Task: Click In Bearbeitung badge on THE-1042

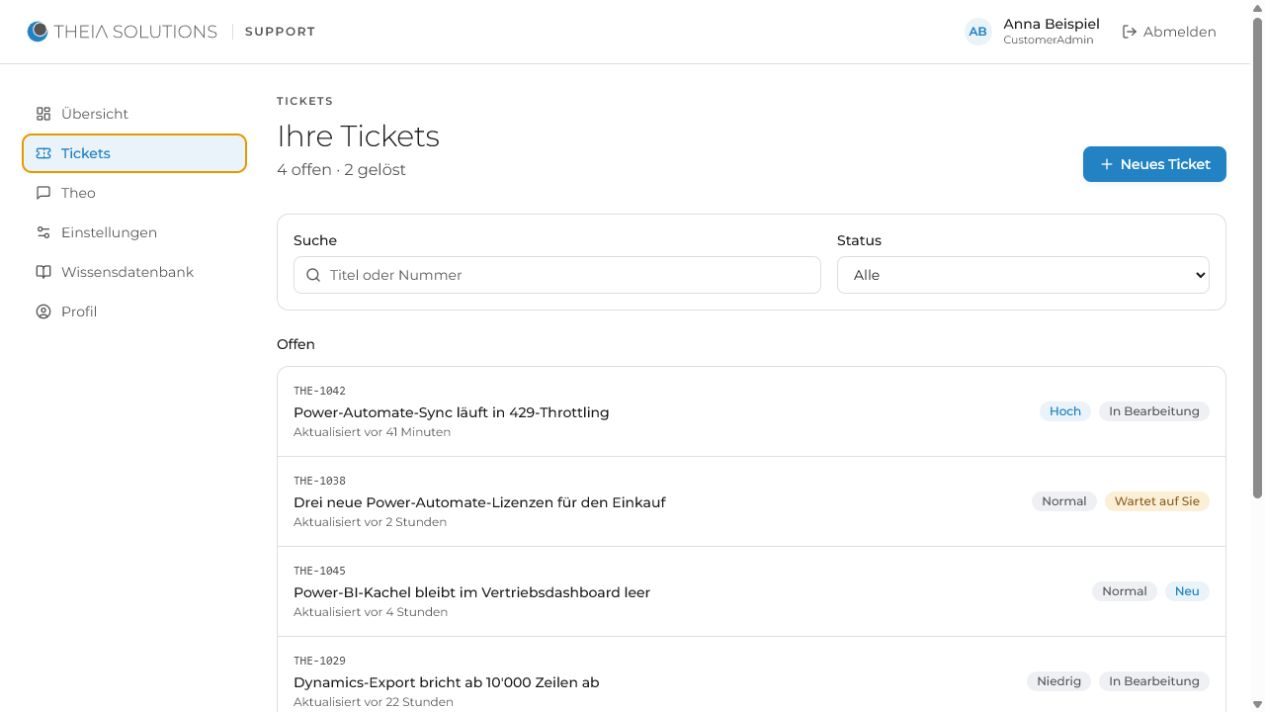Action: coord(1154,411)
